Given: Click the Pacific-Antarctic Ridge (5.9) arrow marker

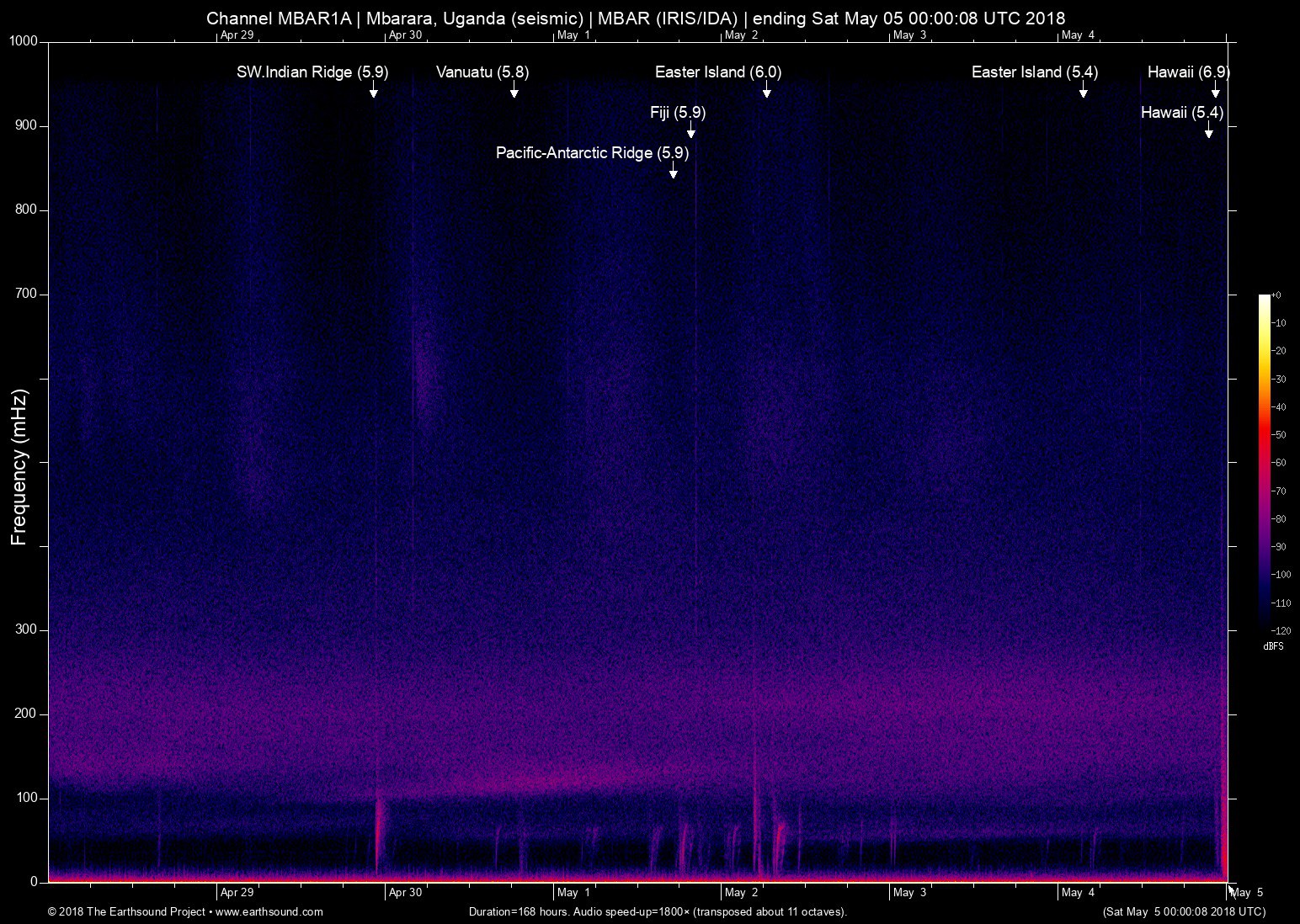Looking at the screenshot, I should click(673, 171).
